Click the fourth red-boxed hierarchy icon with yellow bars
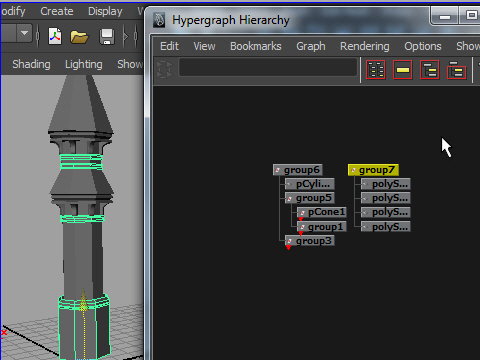 pos(457,70)
